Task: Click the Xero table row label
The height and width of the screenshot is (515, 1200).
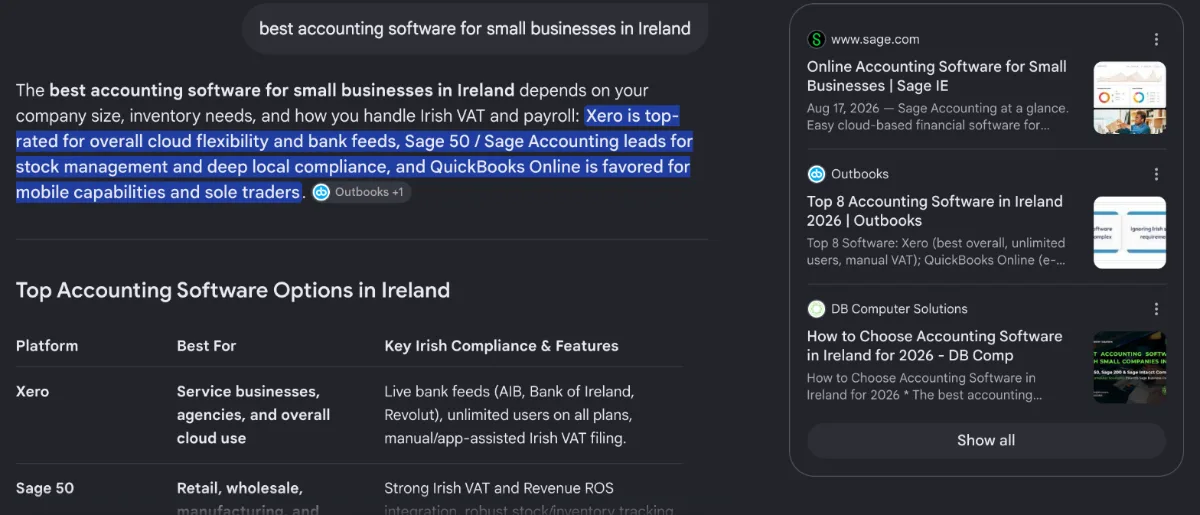Action: click(x=32, y=392)
